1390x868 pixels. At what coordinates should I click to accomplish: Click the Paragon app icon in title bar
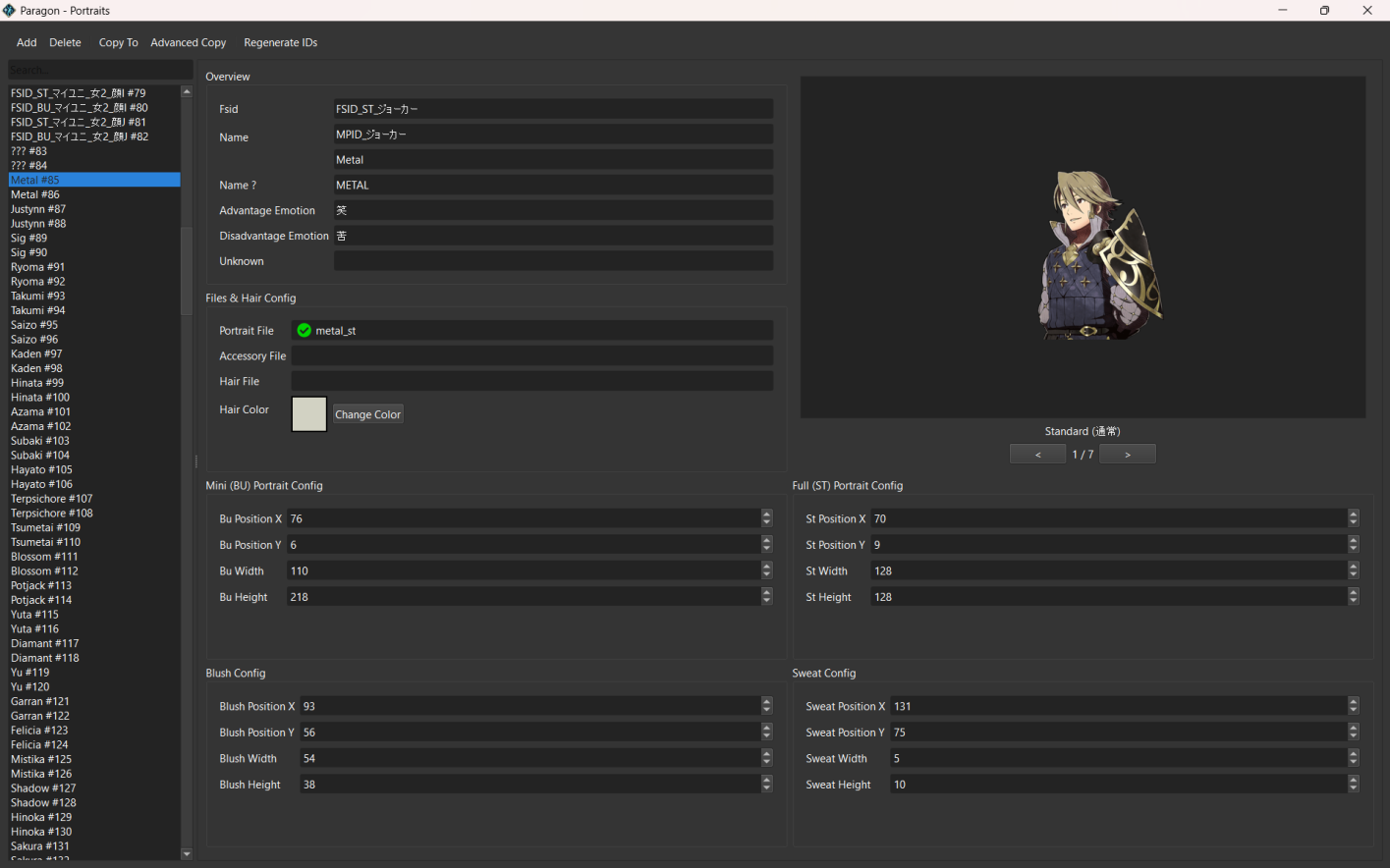(9, 10)
